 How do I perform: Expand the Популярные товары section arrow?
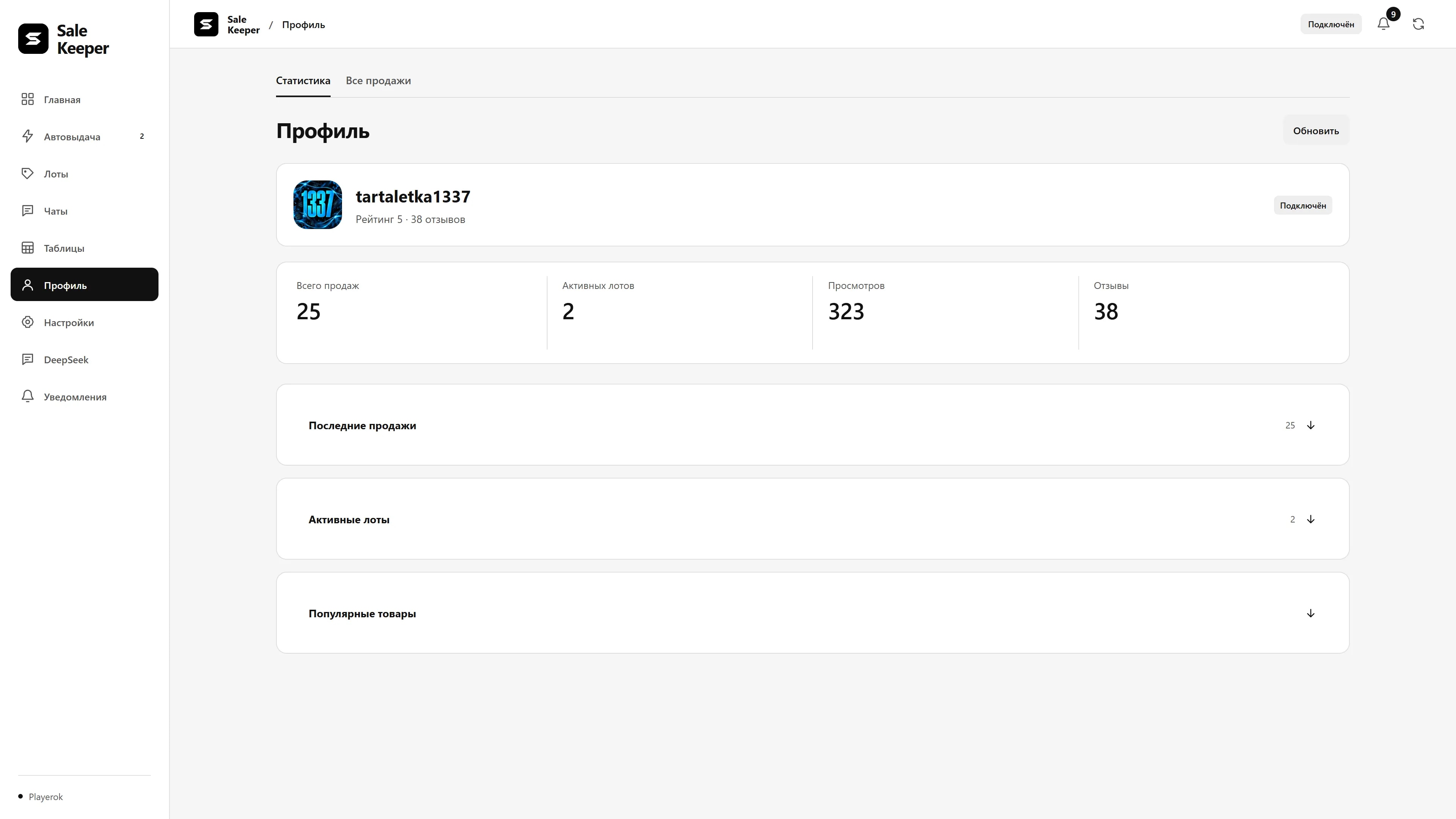[1311, 613]
